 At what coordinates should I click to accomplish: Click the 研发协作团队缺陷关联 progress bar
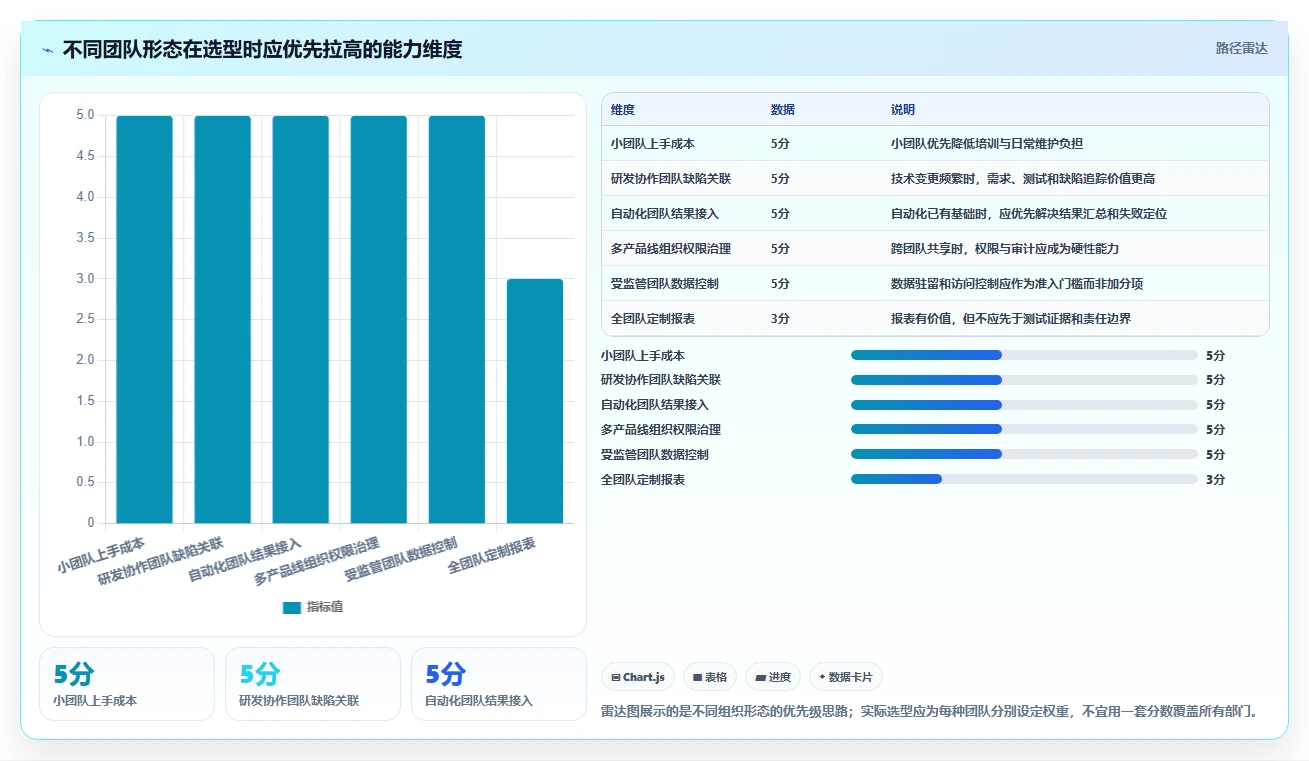tap(1024, 380)
